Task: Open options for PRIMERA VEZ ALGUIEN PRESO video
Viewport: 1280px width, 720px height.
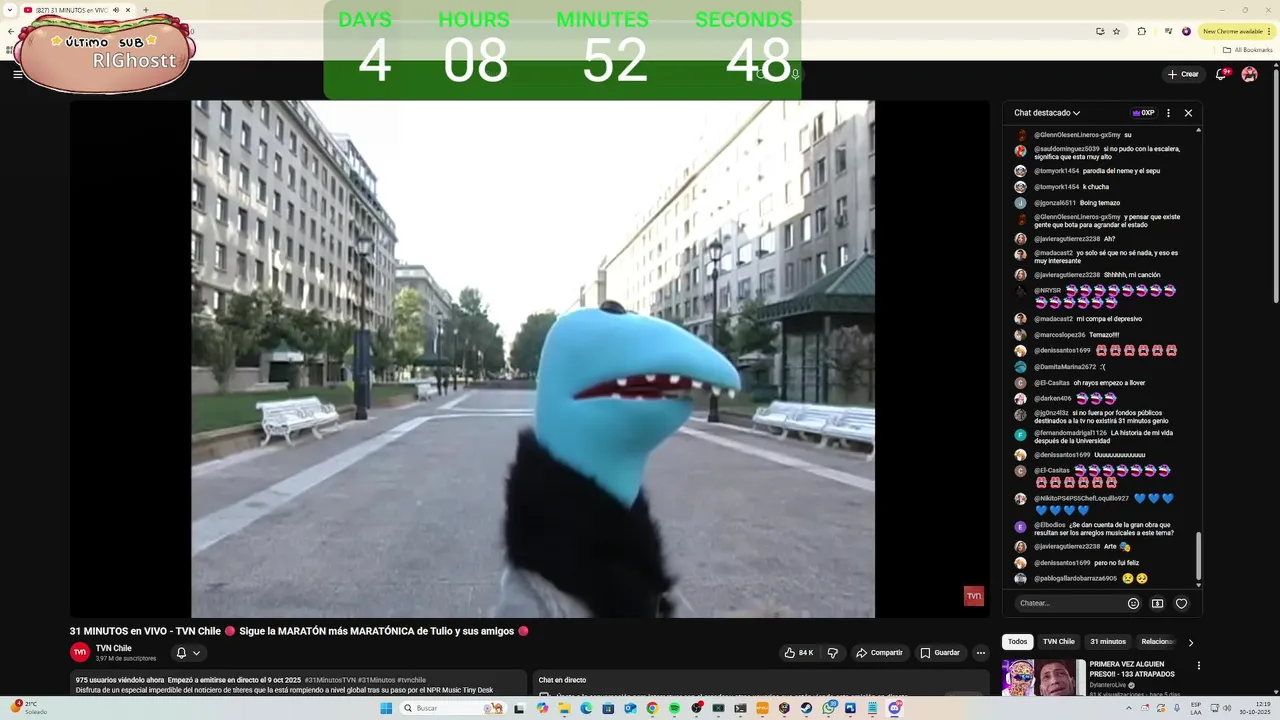Action: point(1199,666)
